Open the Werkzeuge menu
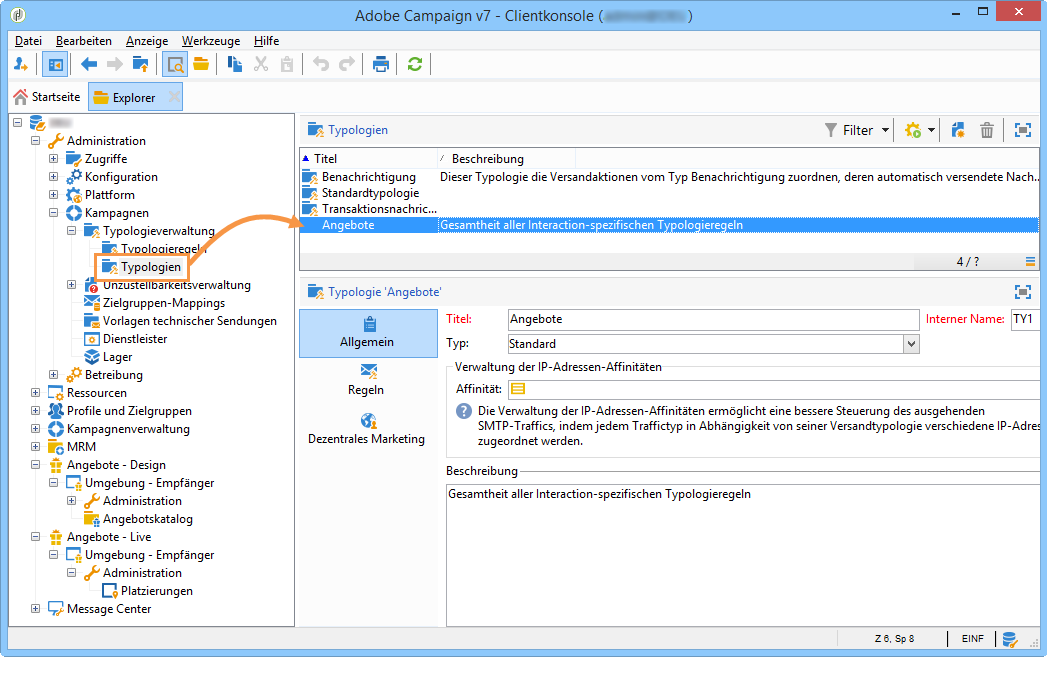The image size is (1047, 682). tap(211, 41)
